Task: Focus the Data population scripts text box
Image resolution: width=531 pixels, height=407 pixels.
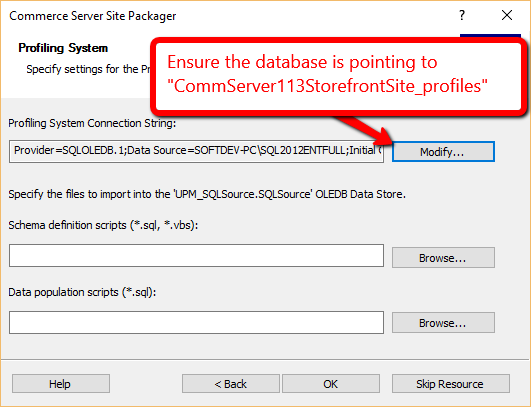Action: point(196,322)
